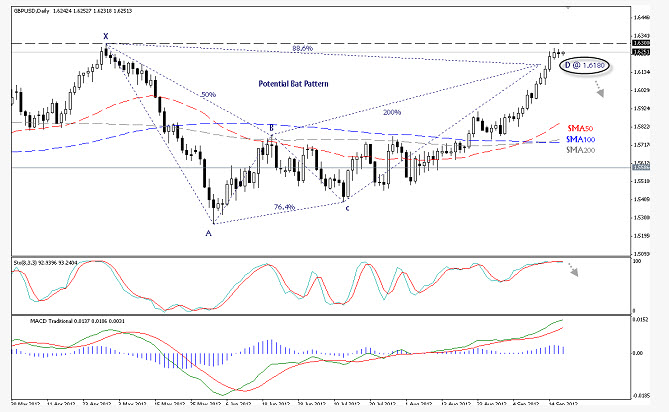Click the '1.6029' price axis label

pyautogui.click(x=642, y=90)
